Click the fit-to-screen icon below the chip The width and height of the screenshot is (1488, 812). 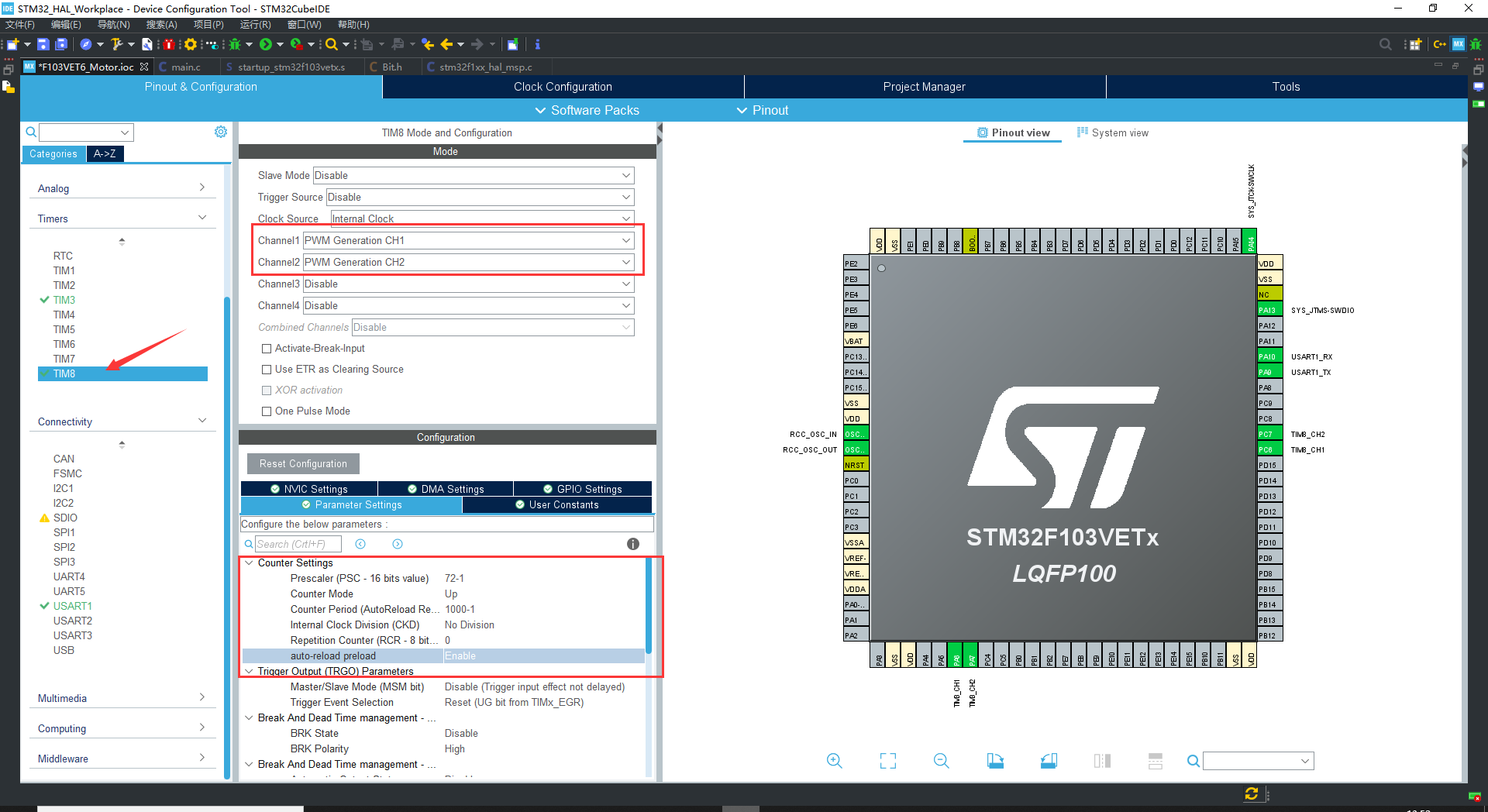pos(888,761)
